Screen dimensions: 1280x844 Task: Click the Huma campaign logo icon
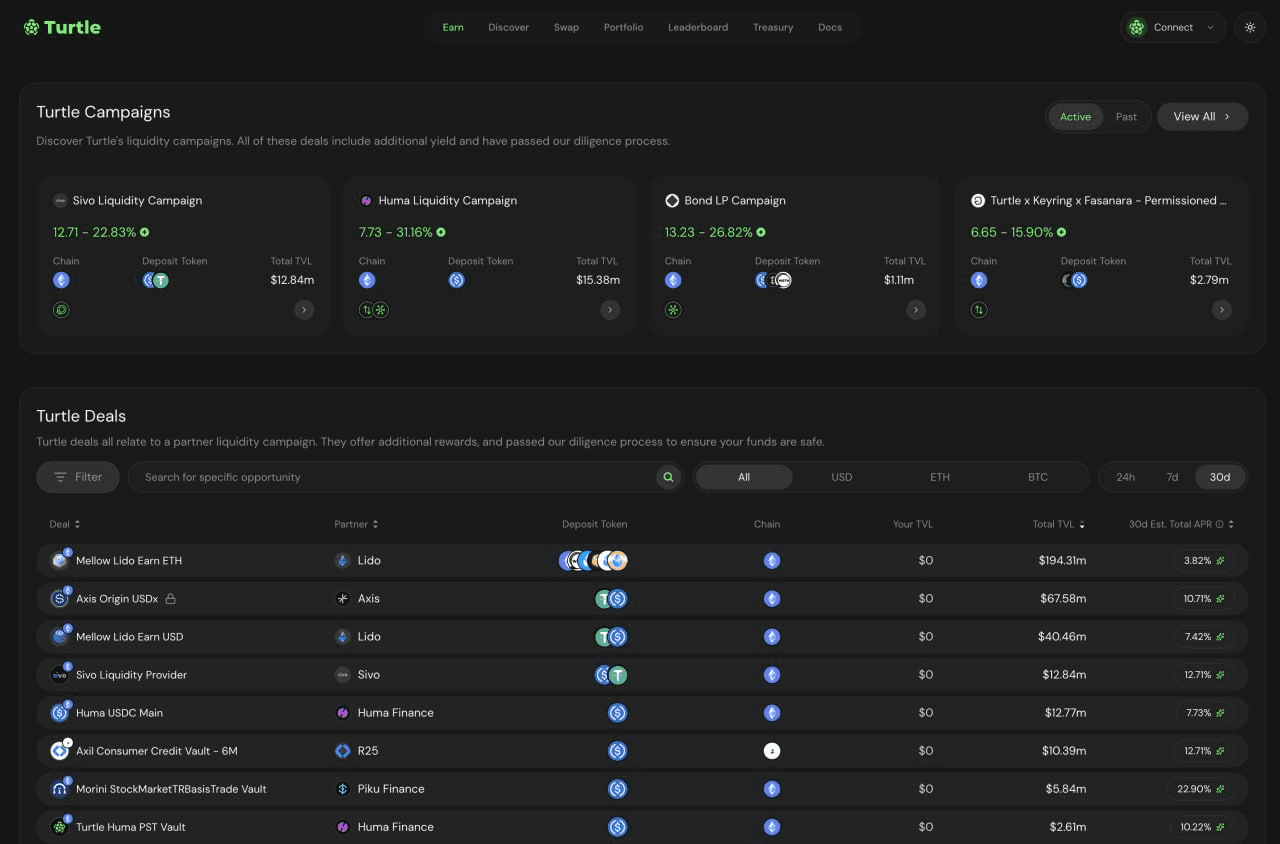(x=366, y=201)
